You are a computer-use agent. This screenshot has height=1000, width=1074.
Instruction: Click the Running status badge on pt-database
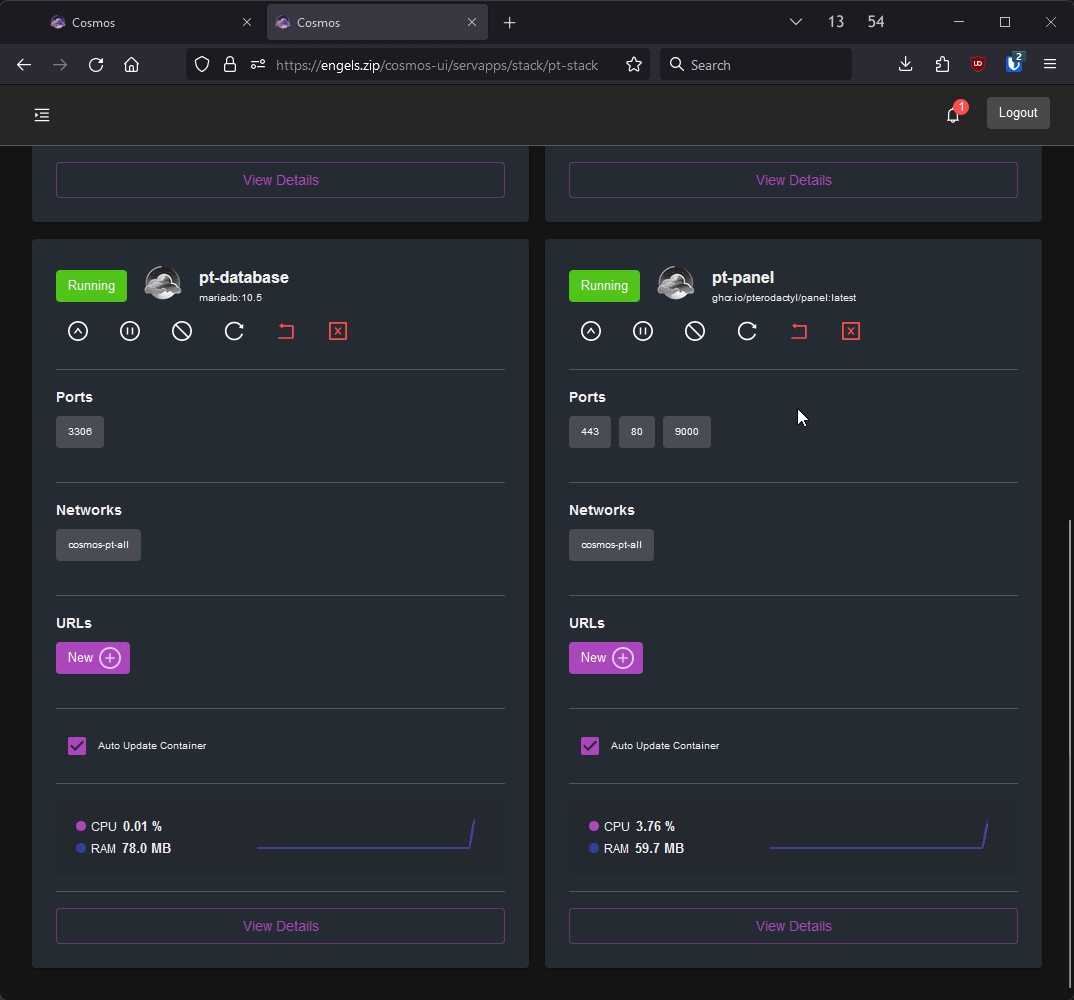tap(92, 286)
